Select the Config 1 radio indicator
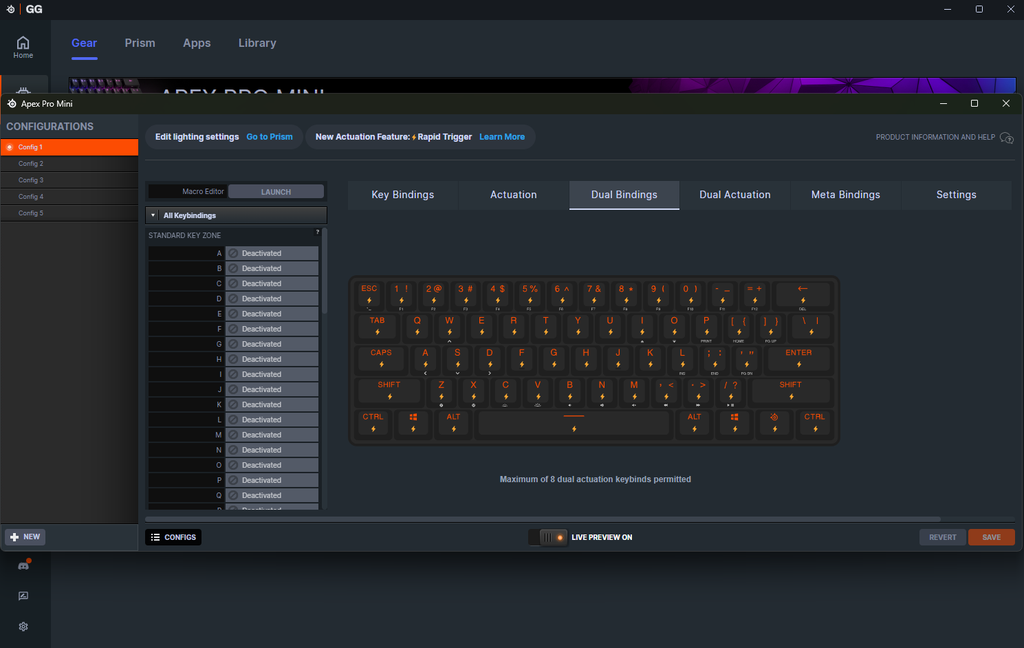1024x648 pixels. tap(10, 148)
